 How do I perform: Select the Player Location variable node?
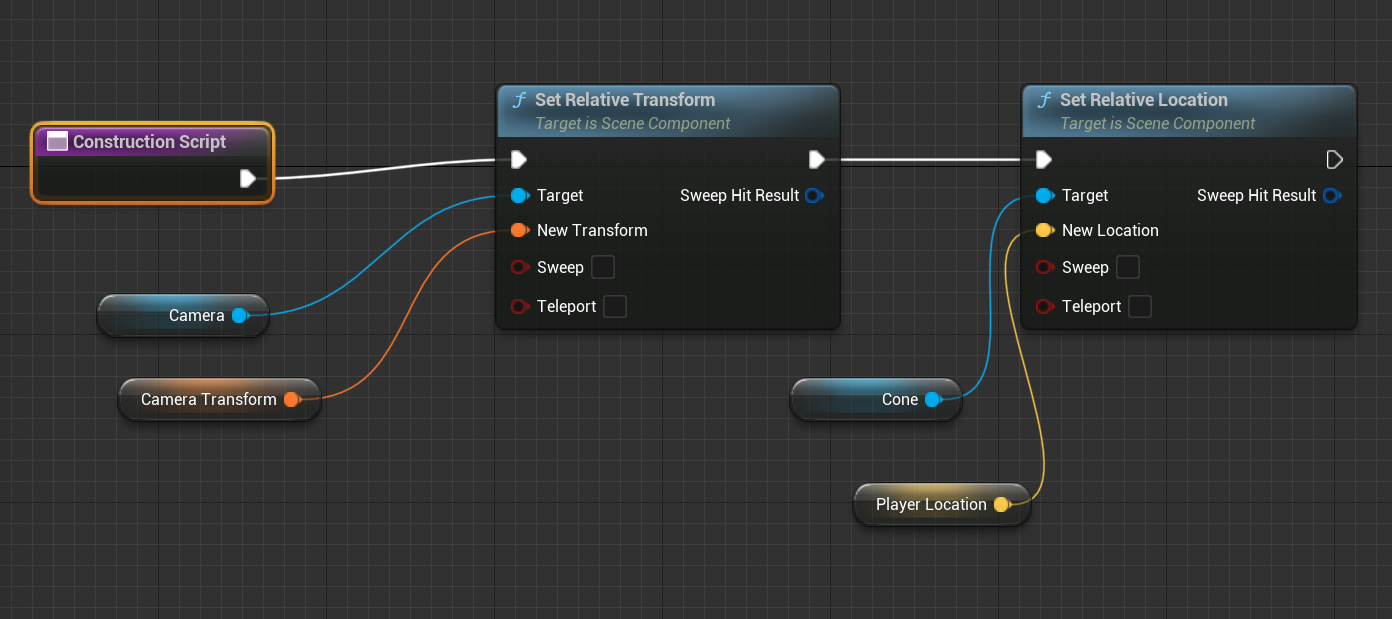(x=942, y=504)
